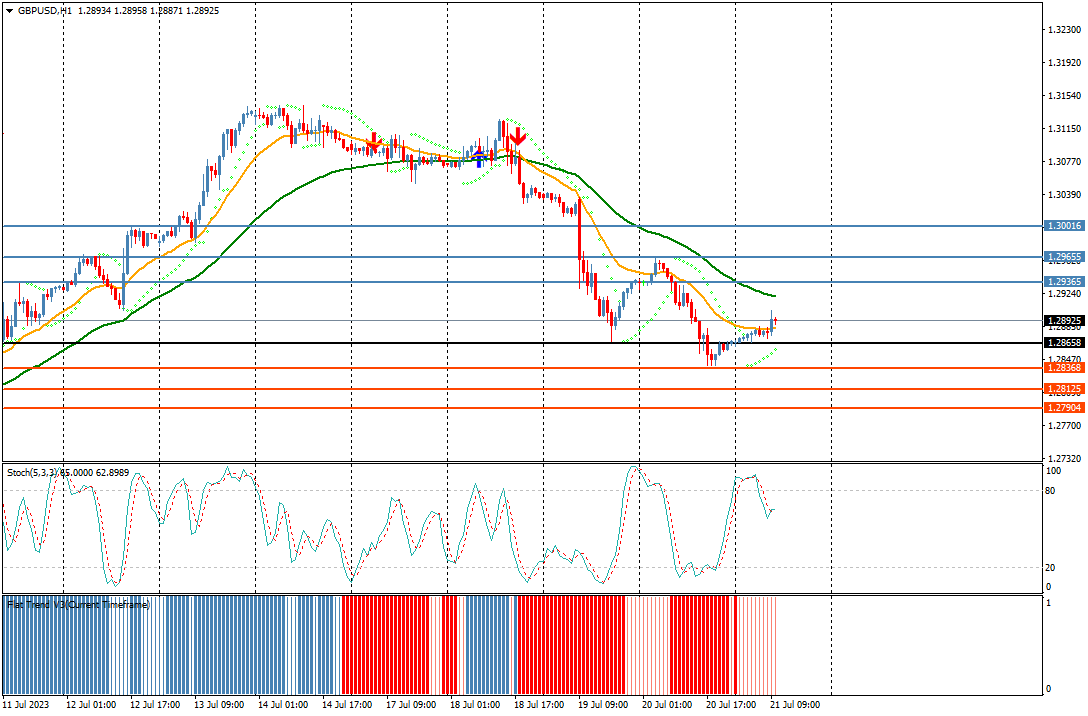
Task: Select the OHLC values 1.28934 1.28958 1.28871 1.28925
Action: (148, 11)
